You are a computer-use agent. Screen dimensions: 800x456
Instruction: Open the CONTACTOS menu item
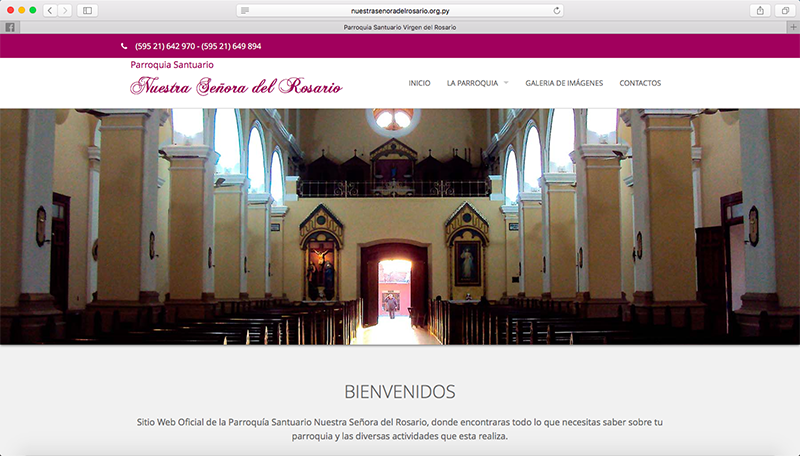pyautogui.click(x=640, y=83)
